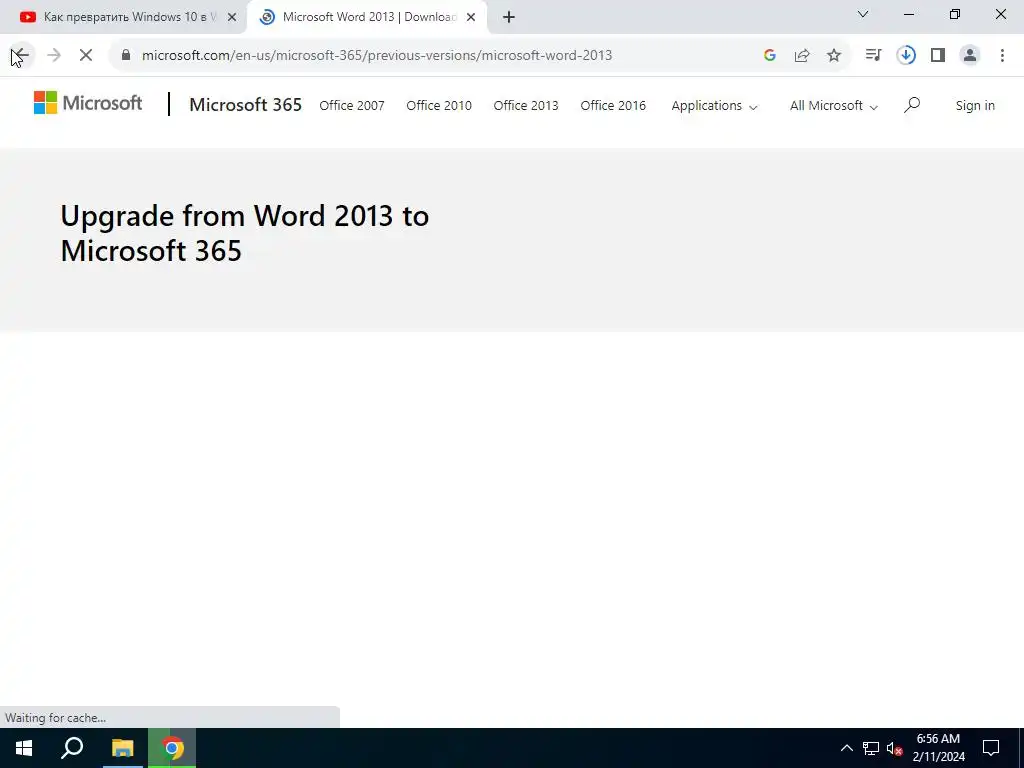Open the site search magnifier icon

point(912,105)
